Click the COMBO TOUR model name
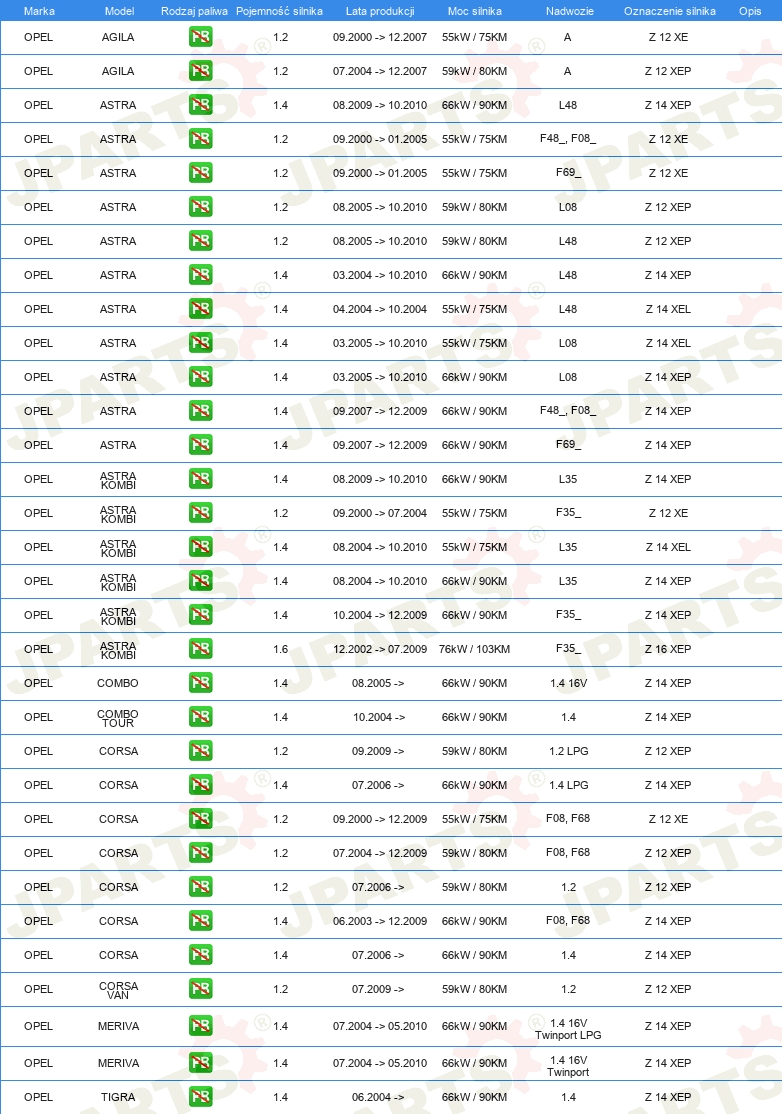Image resolution: width=782 pixels, height=1114 pixels. point(118,718)
